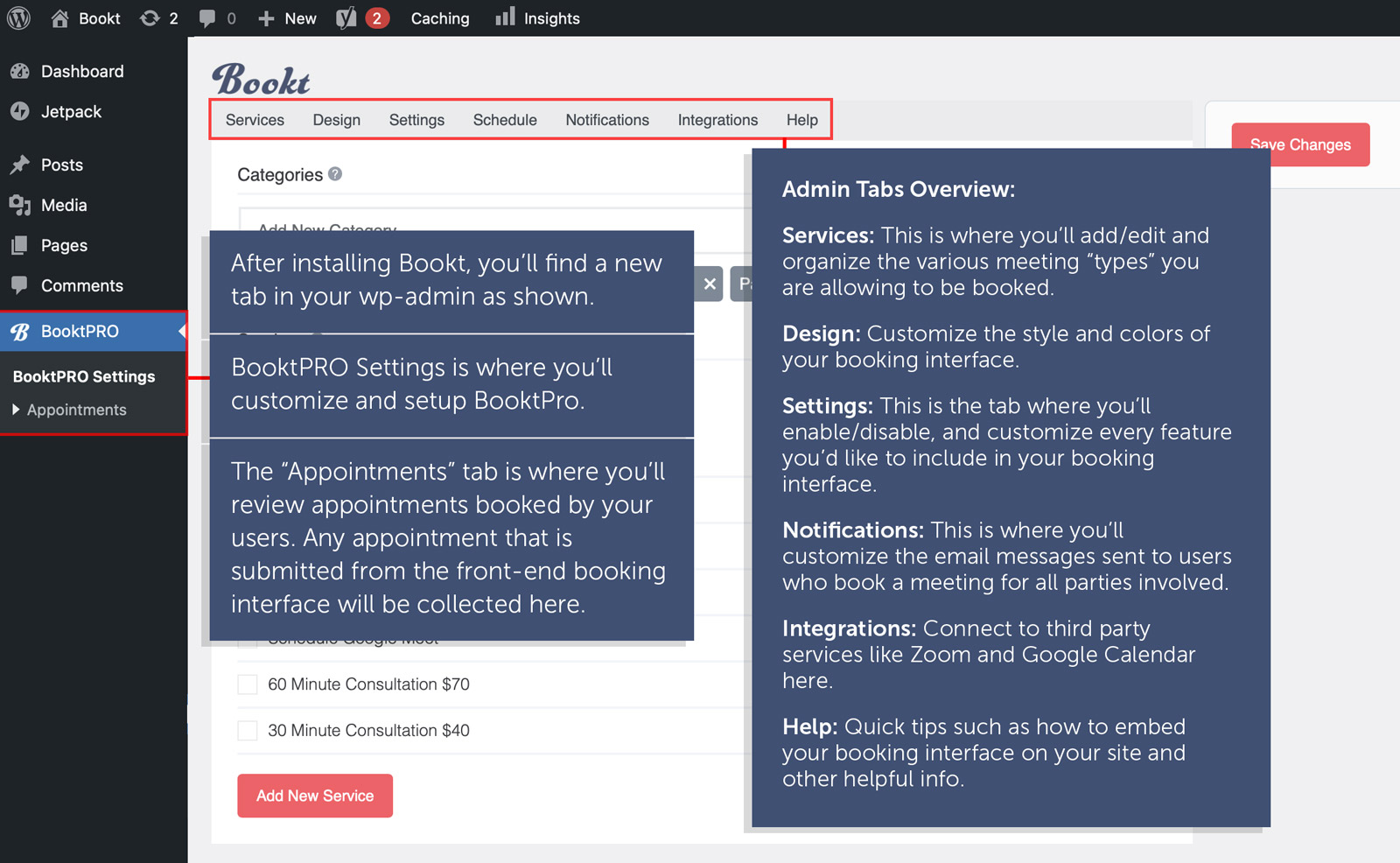Image resolution: width=1400 pixels, height=863 pixels.
Task: Switch to the Services tab
Action: (x=255, y=120)
